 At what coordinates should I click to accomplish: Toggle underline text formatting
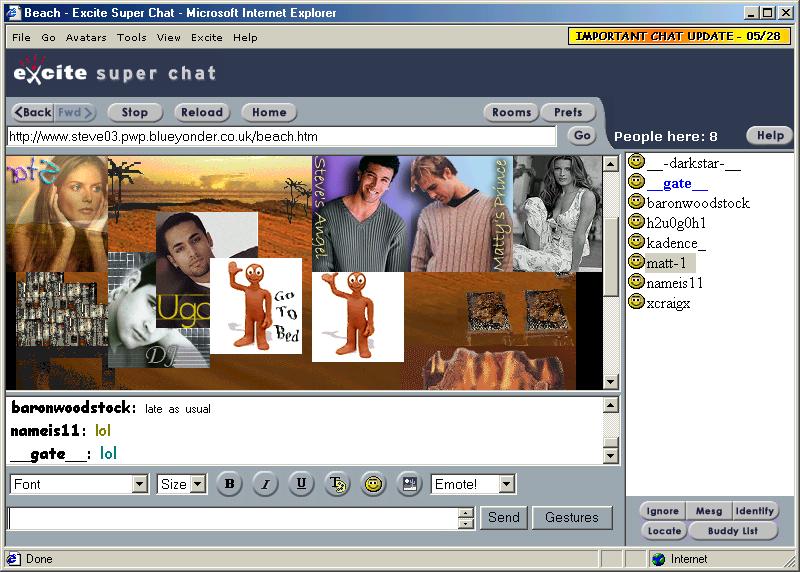pos(301,484)
